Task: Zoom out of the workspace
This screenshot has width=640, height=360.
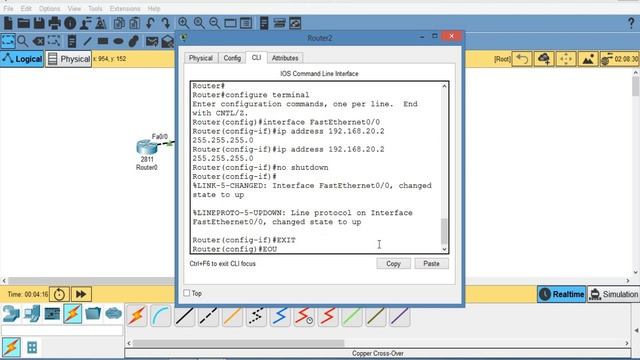Action: click(x=215, y=23)
